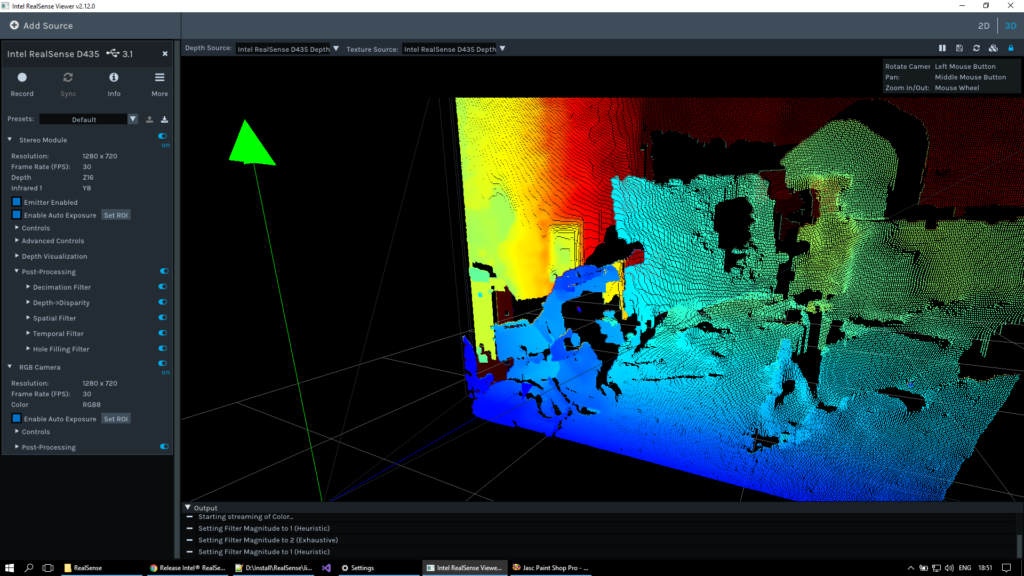Toggle Hole Filling Filter switch
Image resolution: width=1024 pixels, height=576 pixels.
pos(163,349)
